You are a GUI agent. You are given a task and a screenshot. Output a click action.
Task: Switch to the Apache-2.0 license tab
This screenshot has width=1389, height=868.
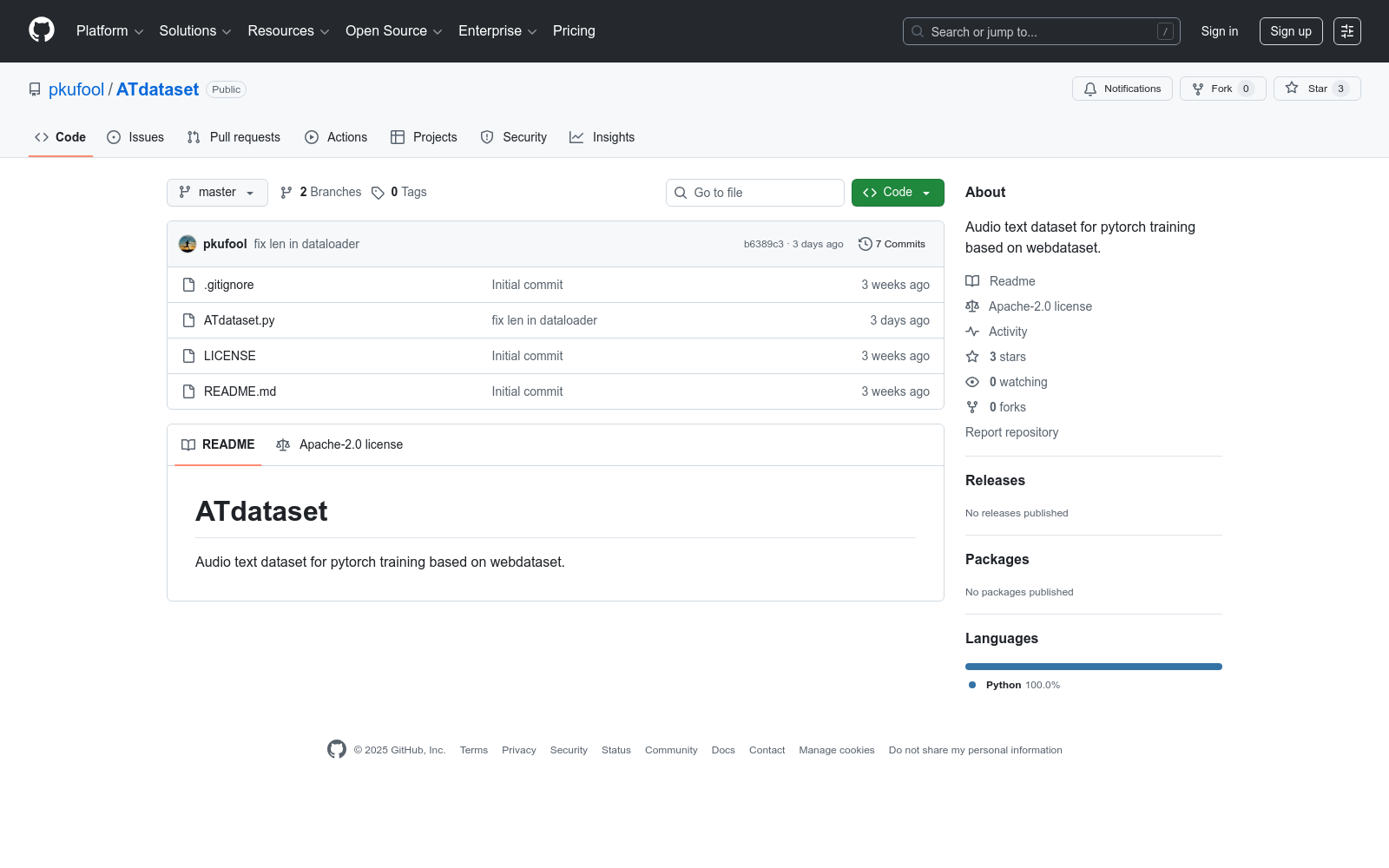[339, 444]
